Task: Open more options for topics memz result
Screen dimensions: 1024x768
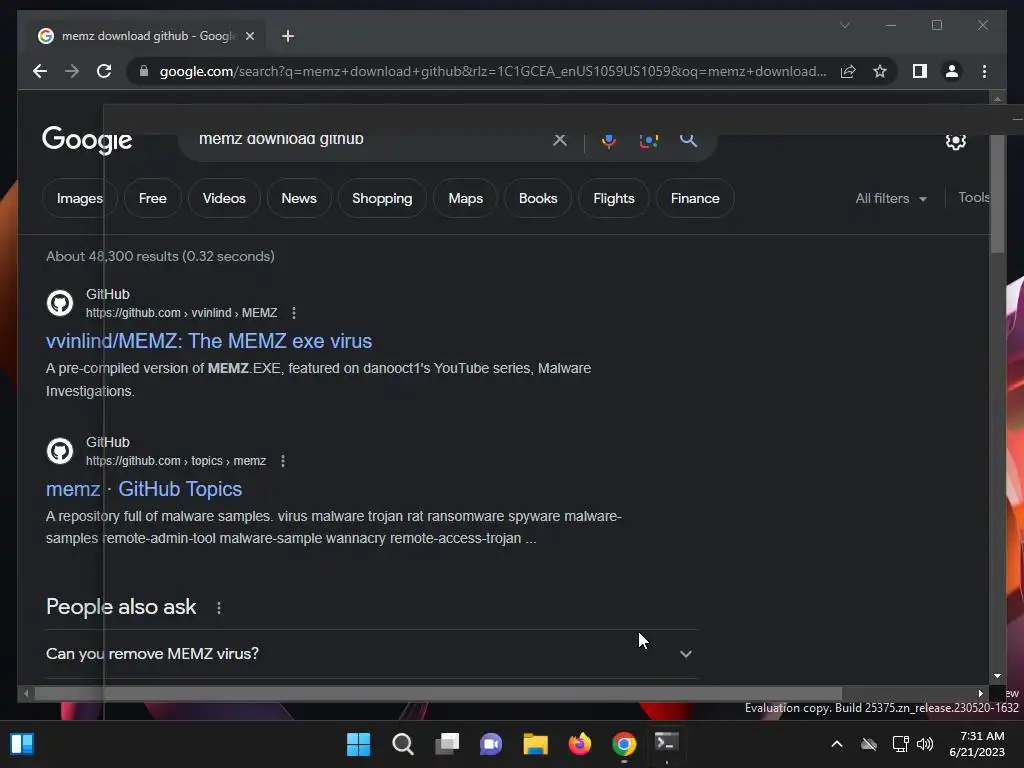Action: pos(283,461)
